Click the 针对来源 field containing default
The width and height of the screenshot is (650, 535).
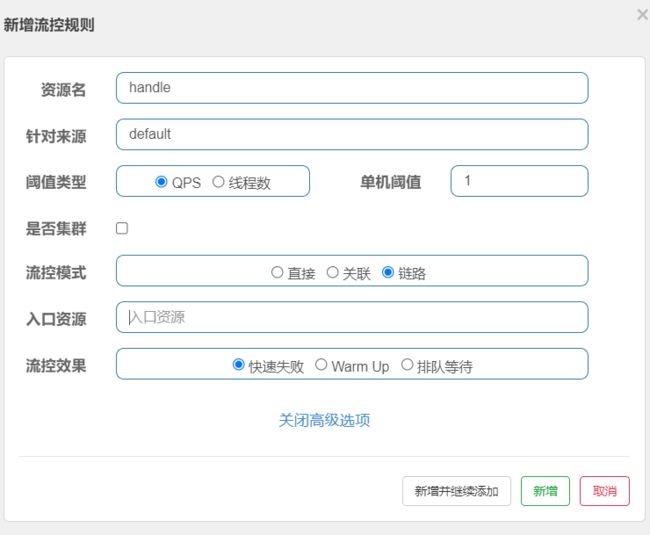352,134
